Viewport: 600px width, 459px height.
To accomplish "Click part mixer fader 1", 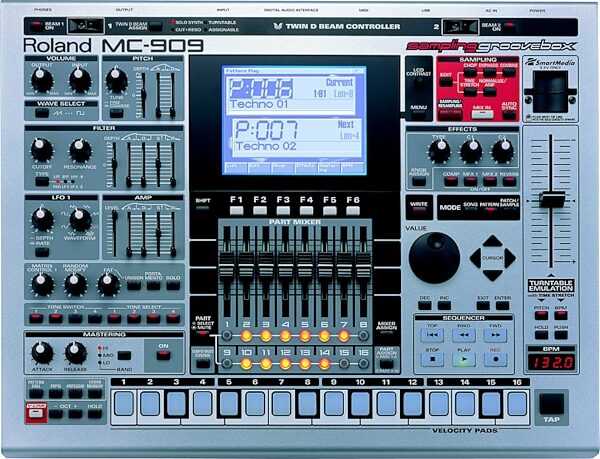I will coord(227,264).
